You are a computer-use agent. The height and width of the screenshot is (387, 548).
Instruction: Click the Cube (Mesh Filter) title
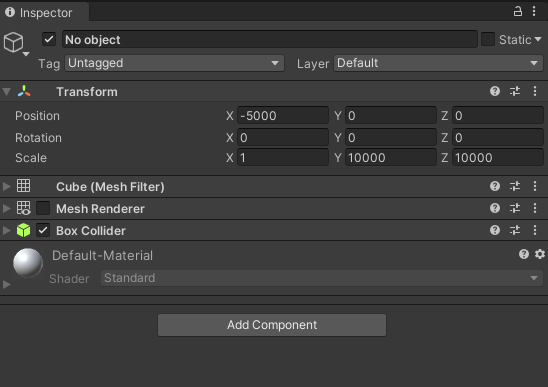(110, 187)
